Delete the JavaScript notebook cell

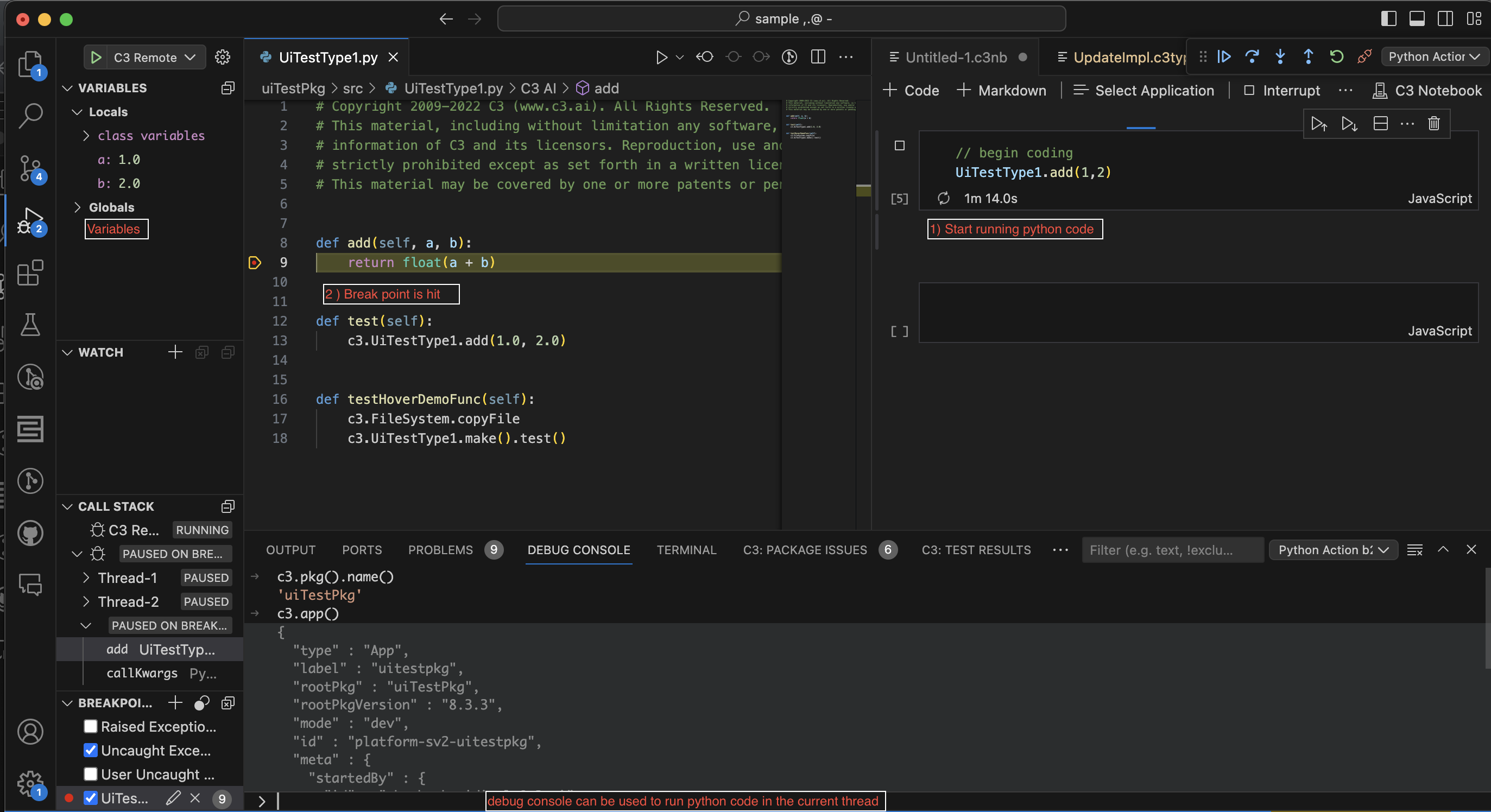point(1433,123)
